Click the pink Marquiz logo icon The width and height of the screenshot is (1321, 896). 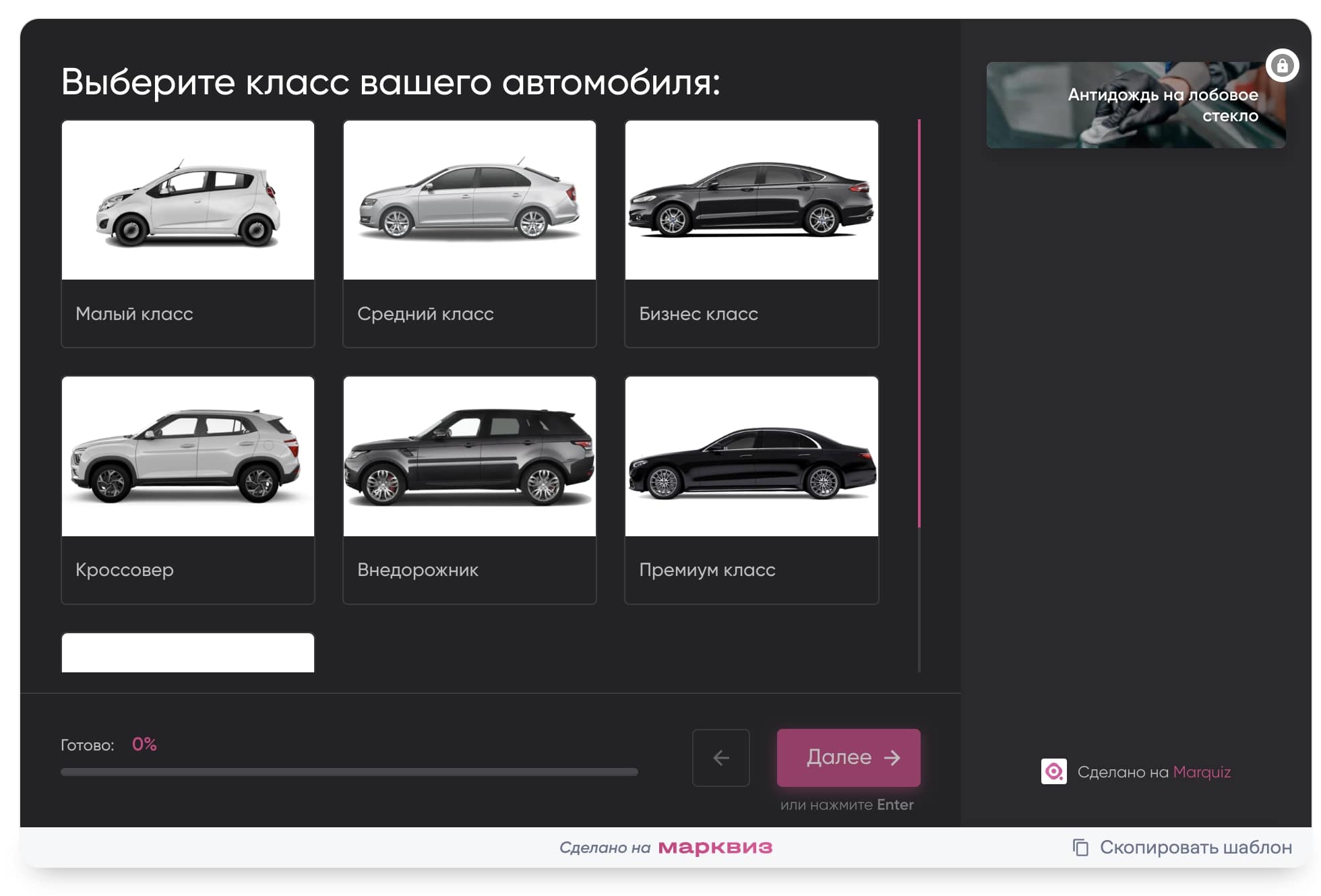(x=1055, y=772)
